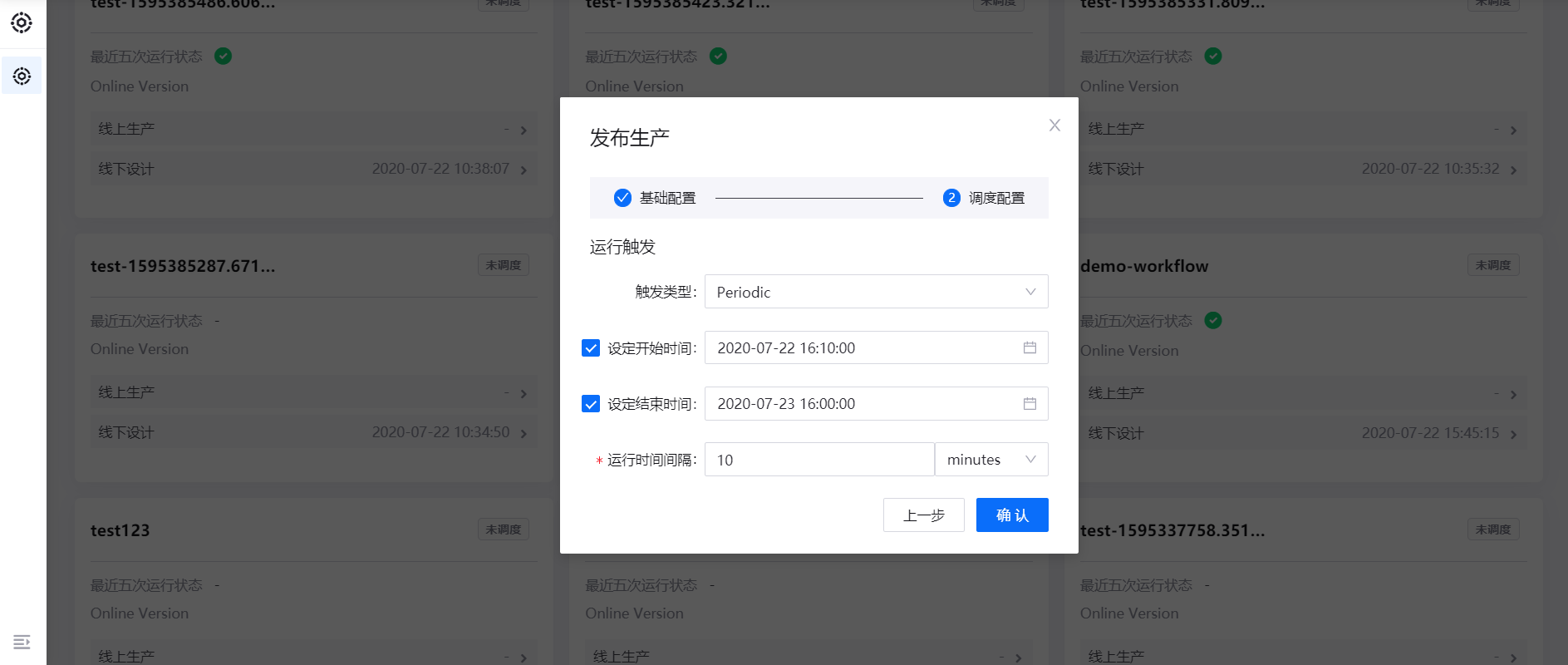
Task: Open the minutes unit dropdown
Action: click(x=991, y=460)
